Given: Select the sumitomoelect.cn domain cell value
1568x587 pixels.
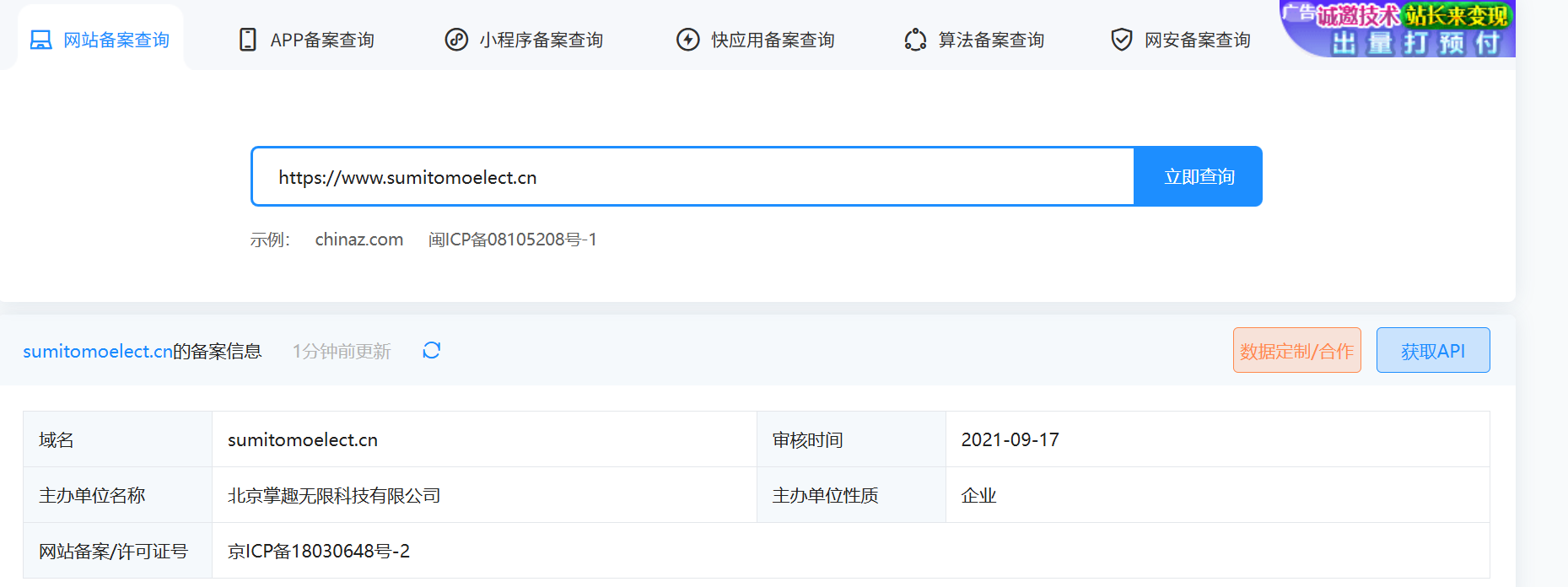Looking at the screenshot, I should [303, 439].
